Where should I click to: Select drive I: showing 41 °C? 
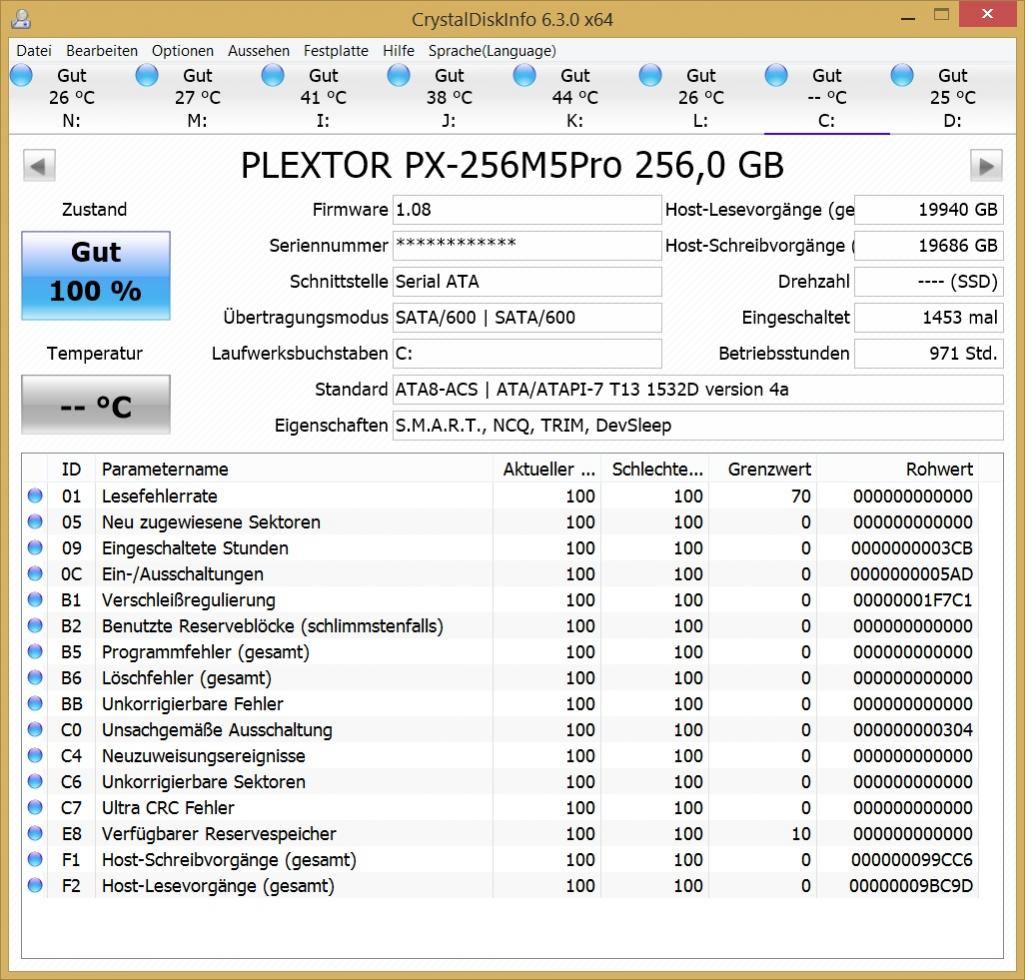pos(324,97)
